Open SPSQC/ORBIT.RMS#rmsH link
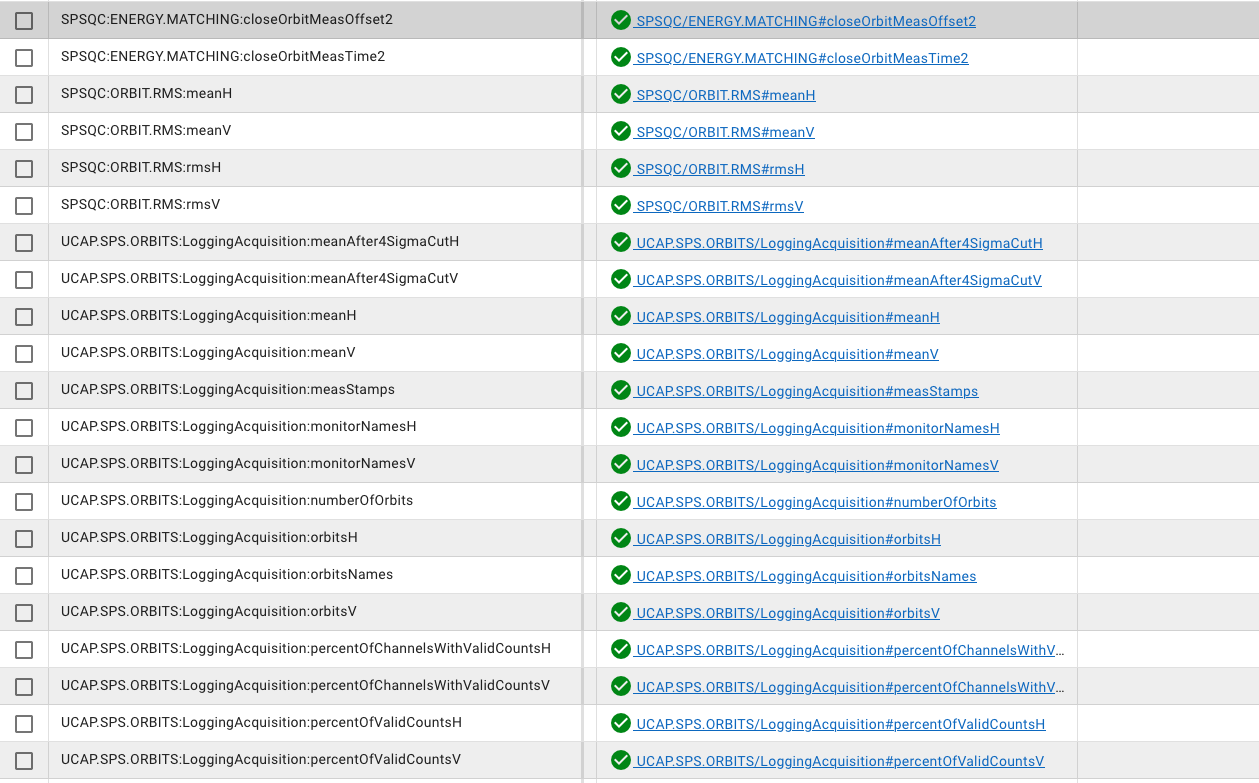 [720, 169]
